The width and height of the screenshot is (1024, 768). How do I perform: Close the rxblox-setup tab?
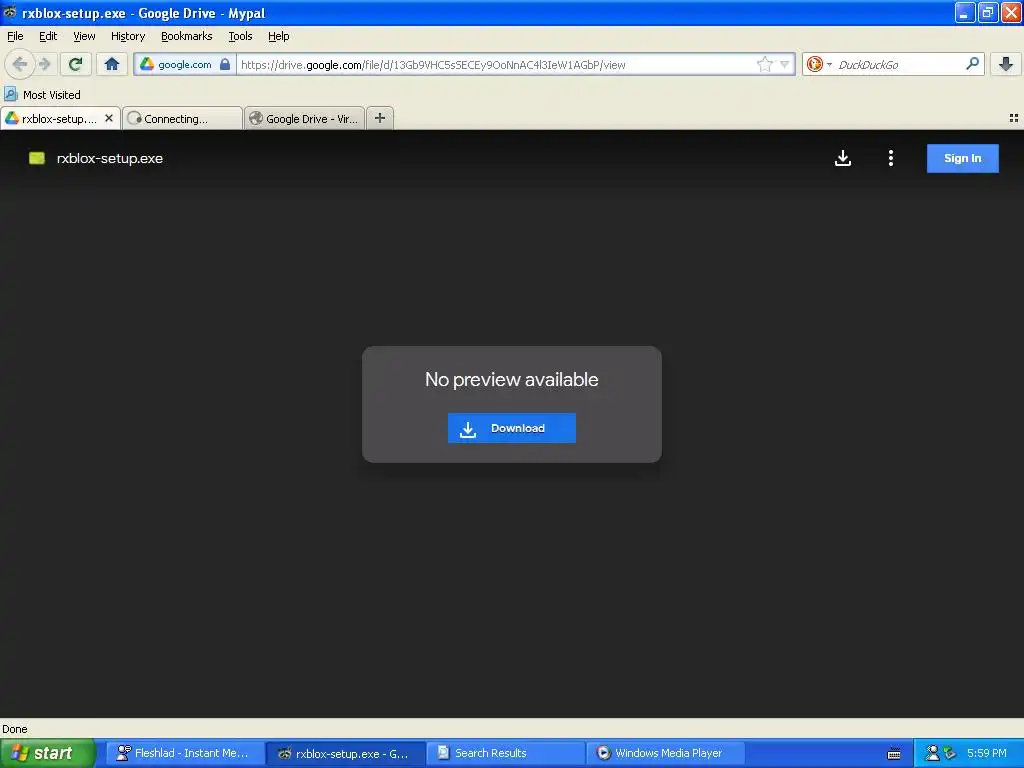pos(109,118)
